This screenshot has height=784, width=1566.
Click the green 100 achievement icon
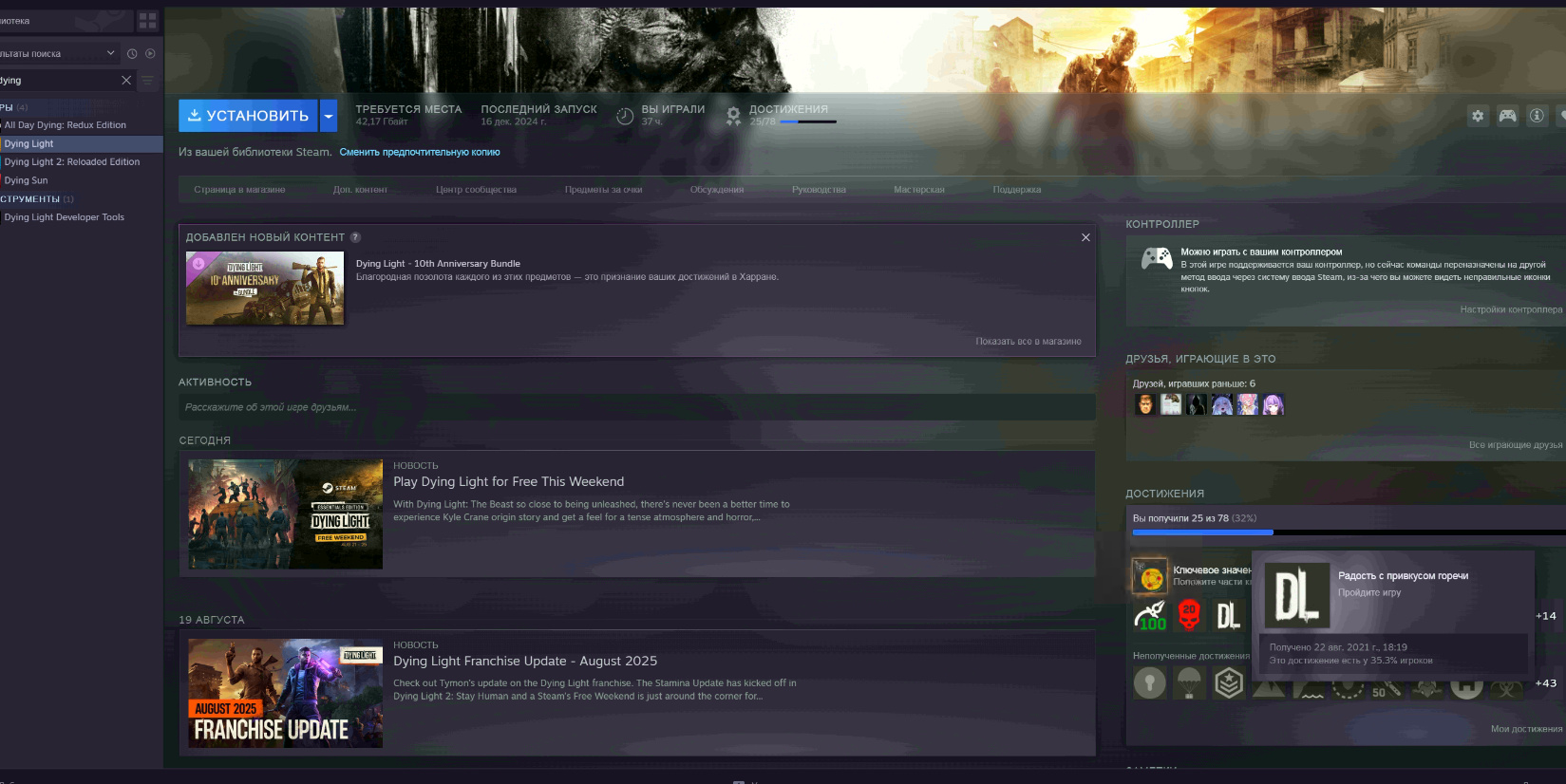pyautogui.click(x=1150, y=616)
